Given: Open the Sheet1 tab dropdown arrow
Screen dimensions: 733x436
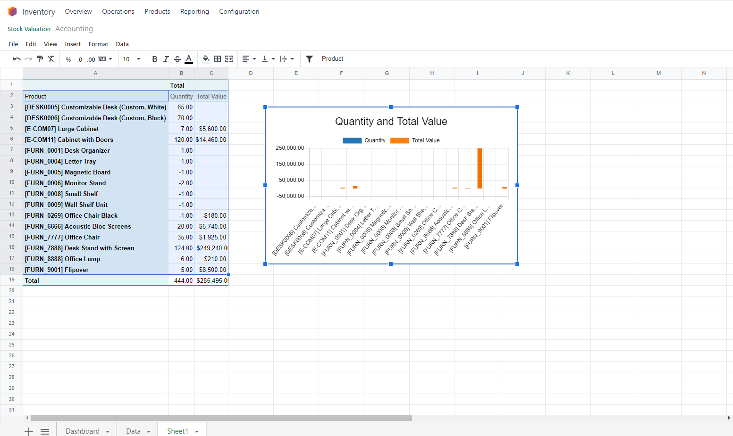Looking at the screenshot, I should (x=197, y=431).
